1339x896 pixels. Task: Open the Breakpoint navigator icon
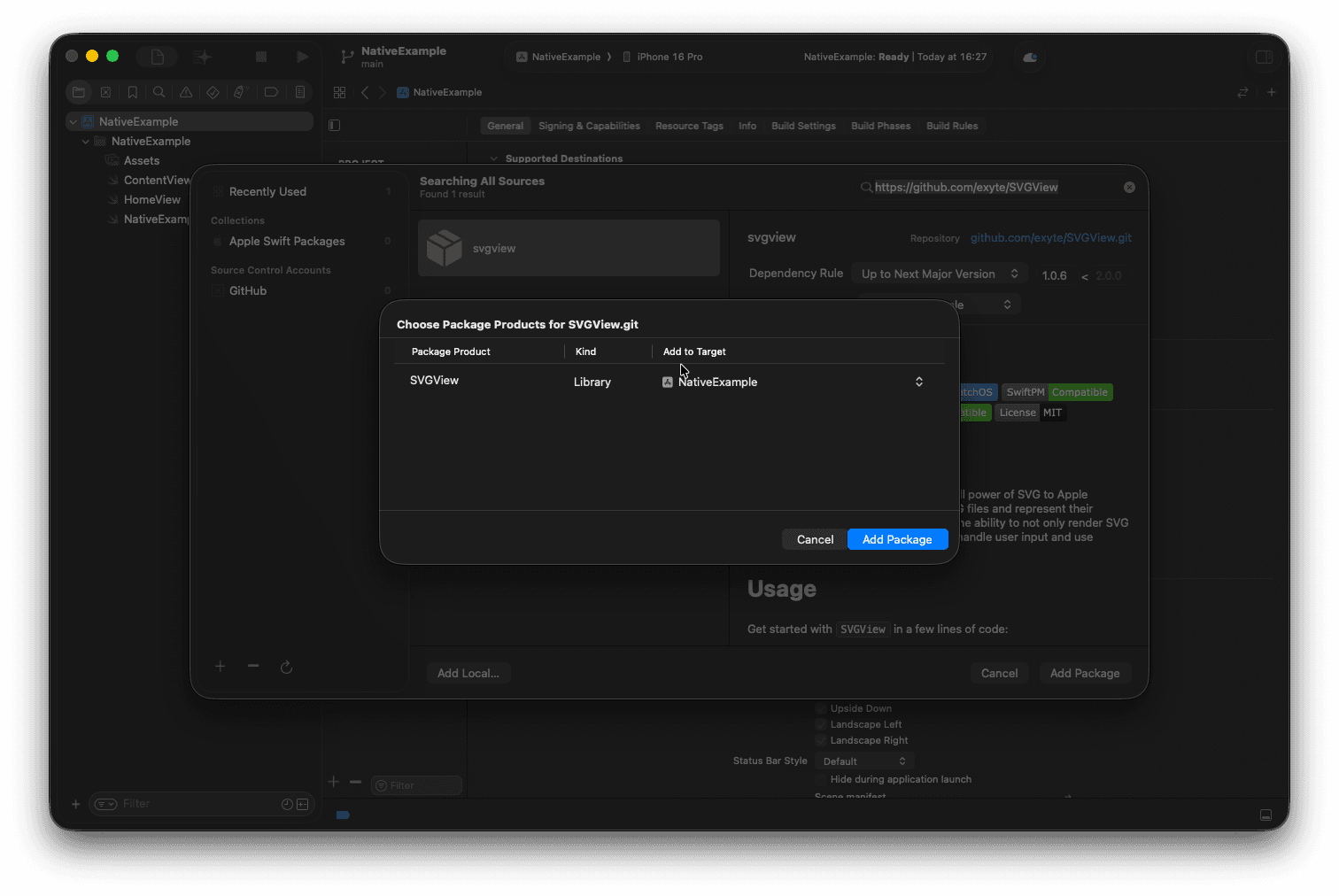coord(271,92)
